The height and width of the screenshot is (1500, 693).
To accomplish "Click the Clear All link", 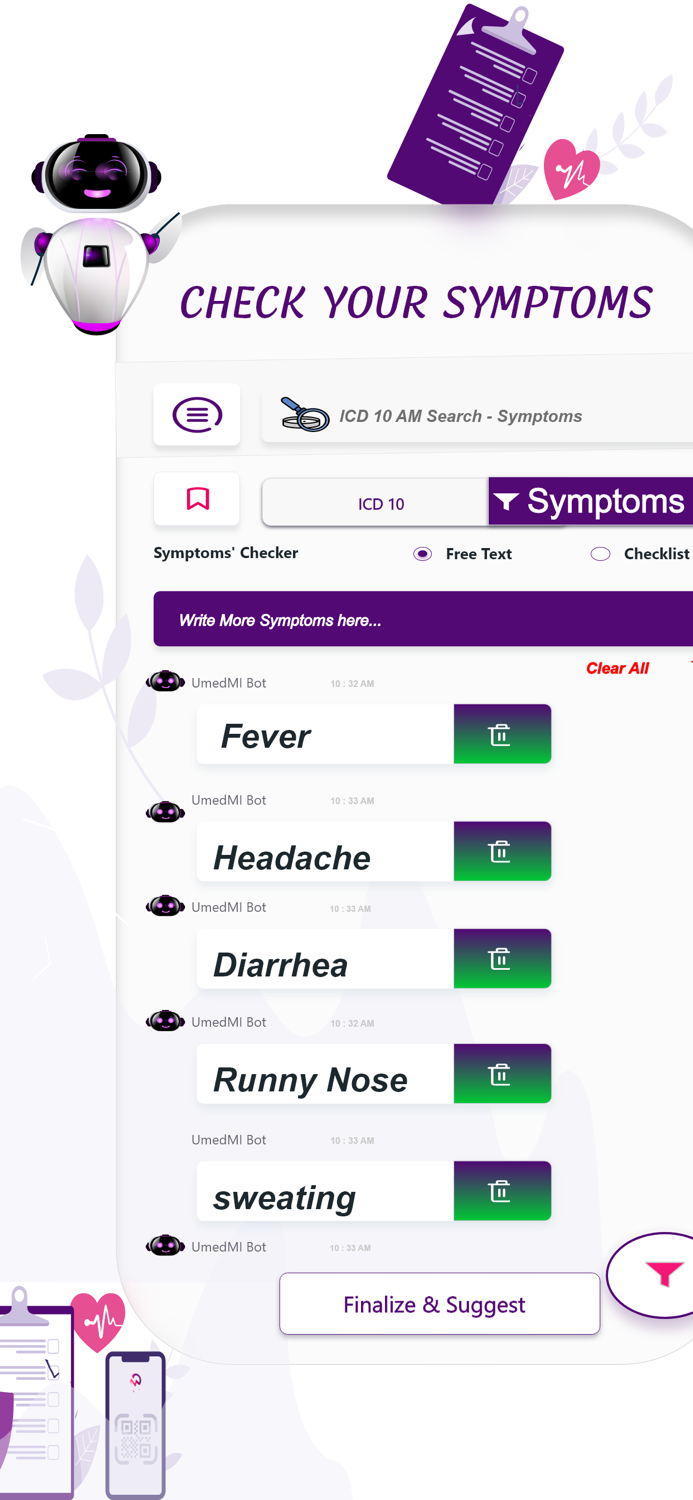I will tap(617, 668).
